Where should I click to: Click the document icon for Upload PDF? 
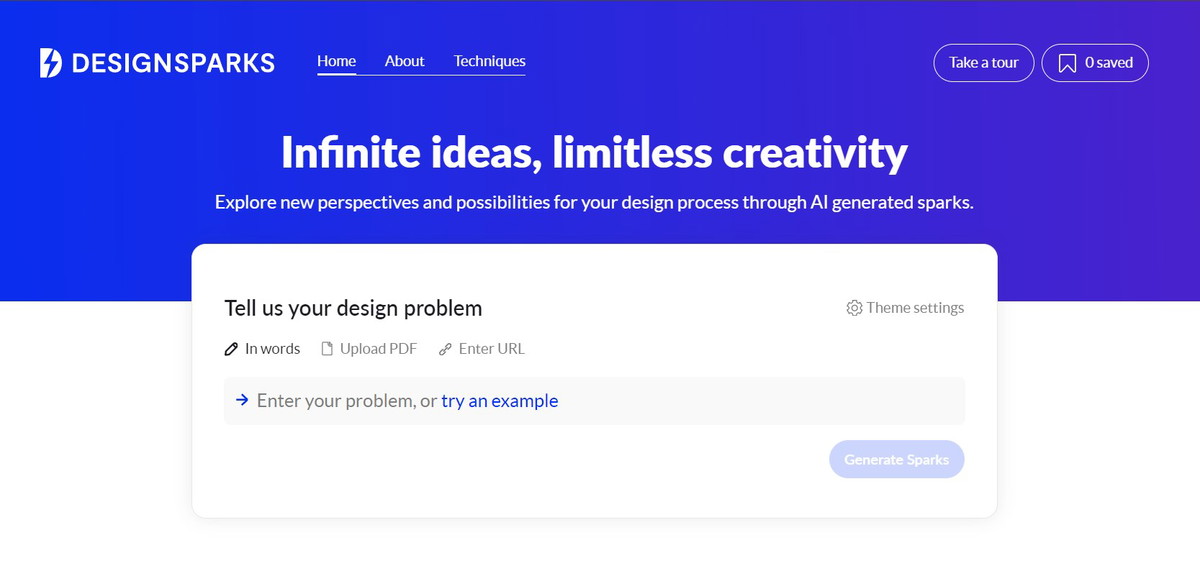(326, 349)
